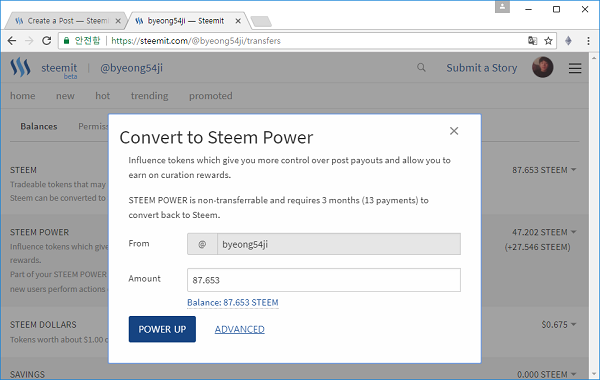Focus the Amount input field
The width and height of the screenshot is (600, 380).
pos(324,280)
